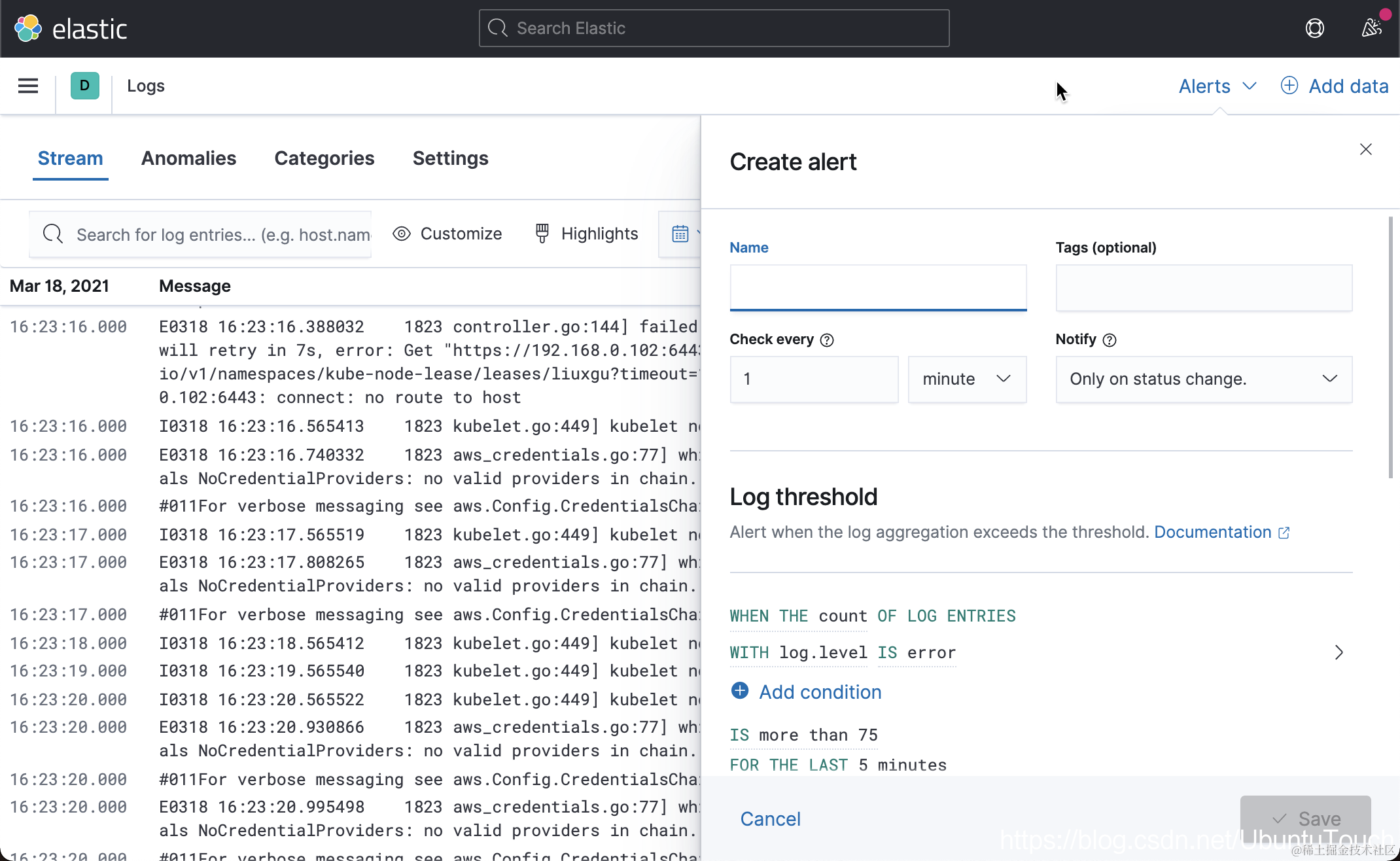The width and height of the screenshot is (1400, 861).
Task: Click the flyout vertical scrollbar
Action: point(1390,347)
